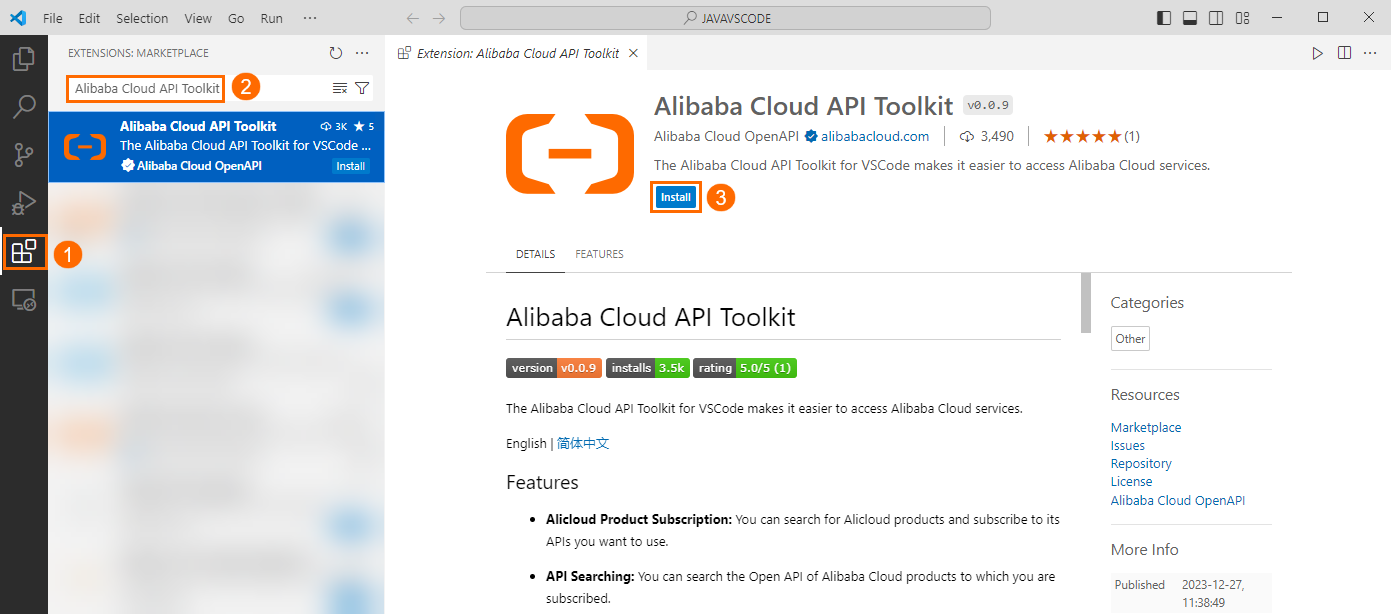Viewport: 1391px width, 614px height.
Task: Go back with the navigation arrow
Action: click(x=413, y=18)
